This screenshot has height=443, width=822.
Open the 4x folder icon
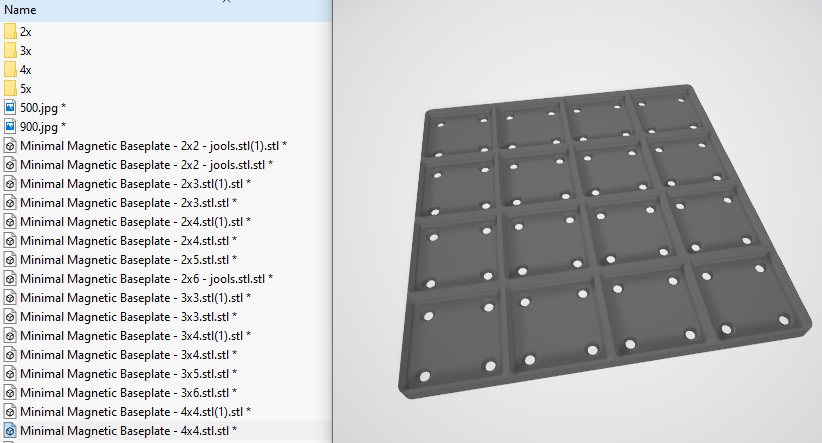point(10,70)
